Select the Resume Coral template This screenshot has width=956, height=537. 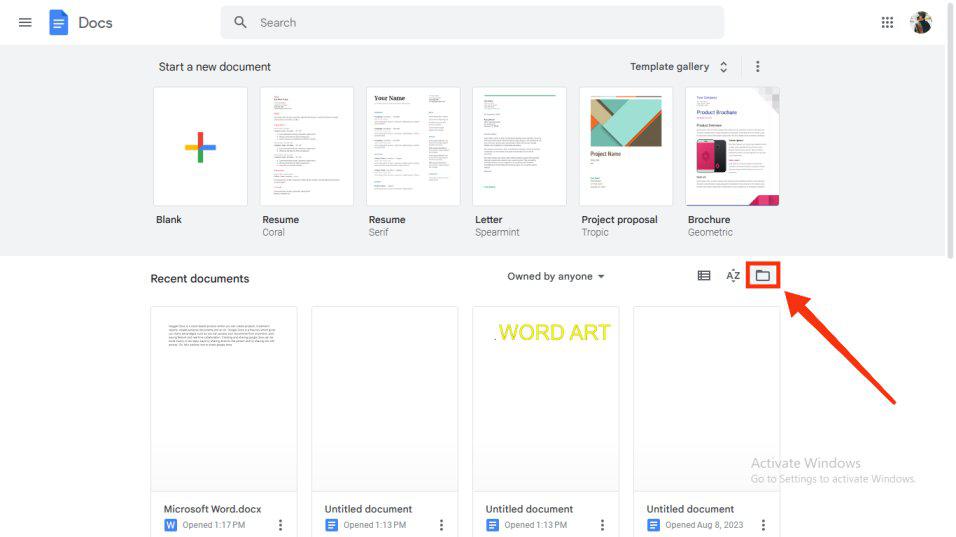click(307, 146)
